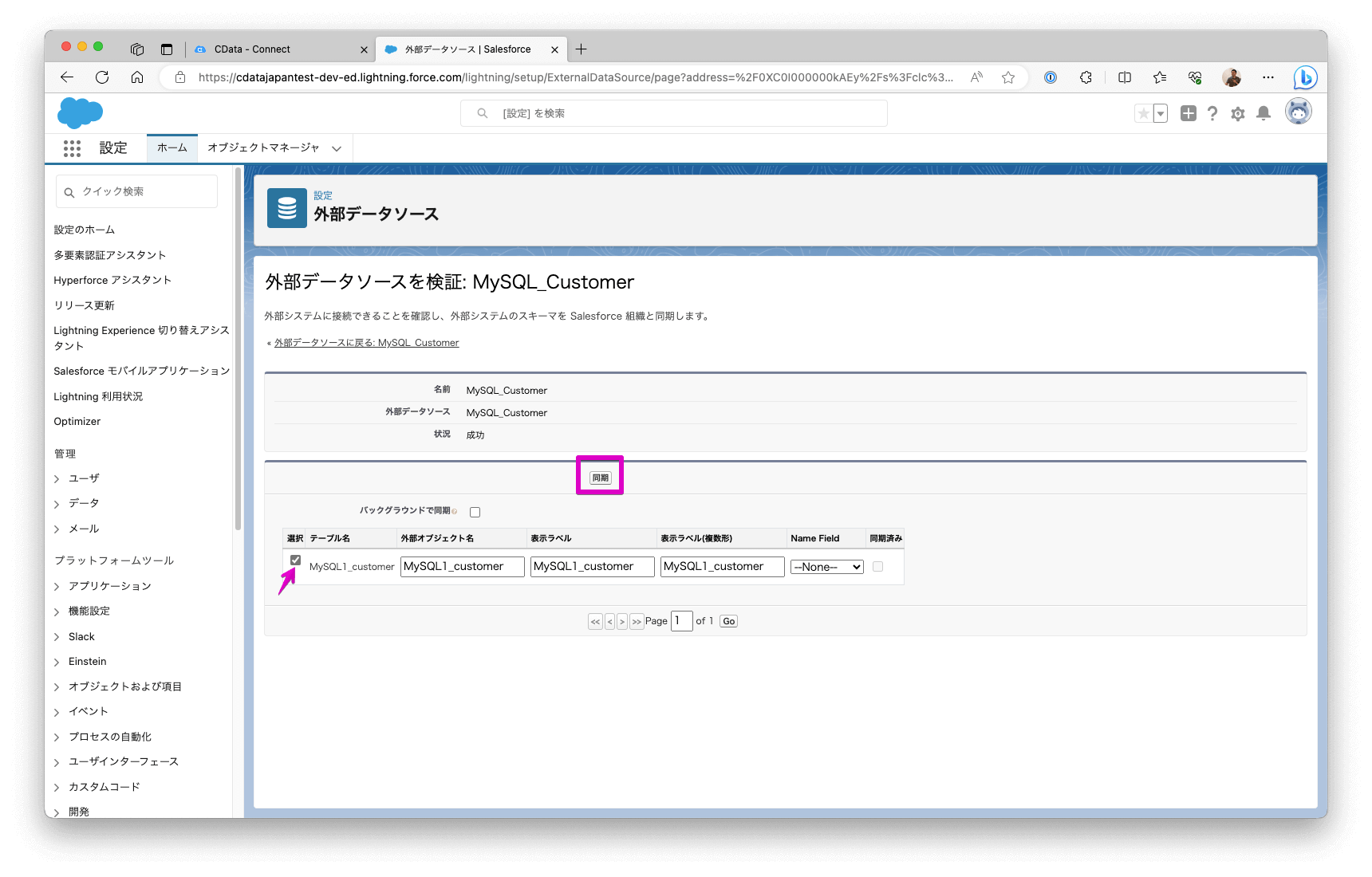Click the Salesforce favorites star
Screen dimensions: 1372x877
[1143, 113]
